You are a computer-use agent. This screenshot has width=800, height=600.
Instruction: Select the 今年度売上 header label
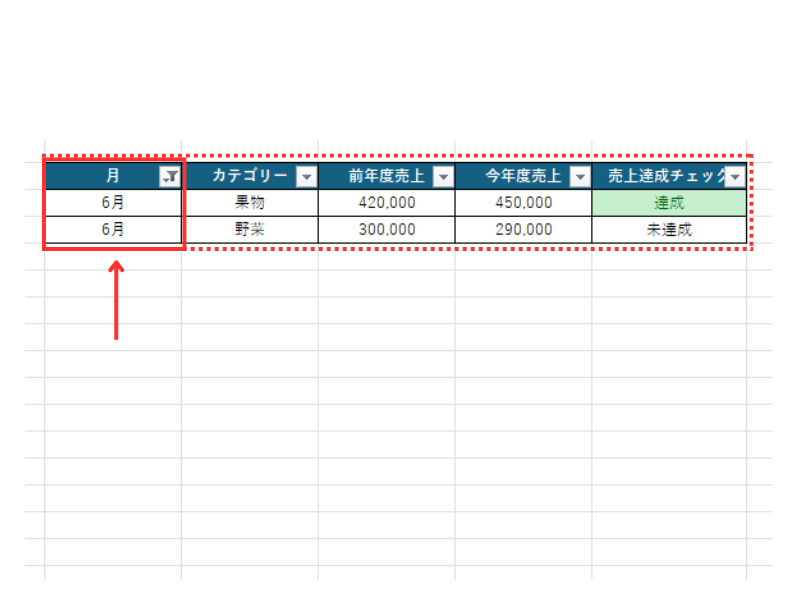click(x=523, y=177)
